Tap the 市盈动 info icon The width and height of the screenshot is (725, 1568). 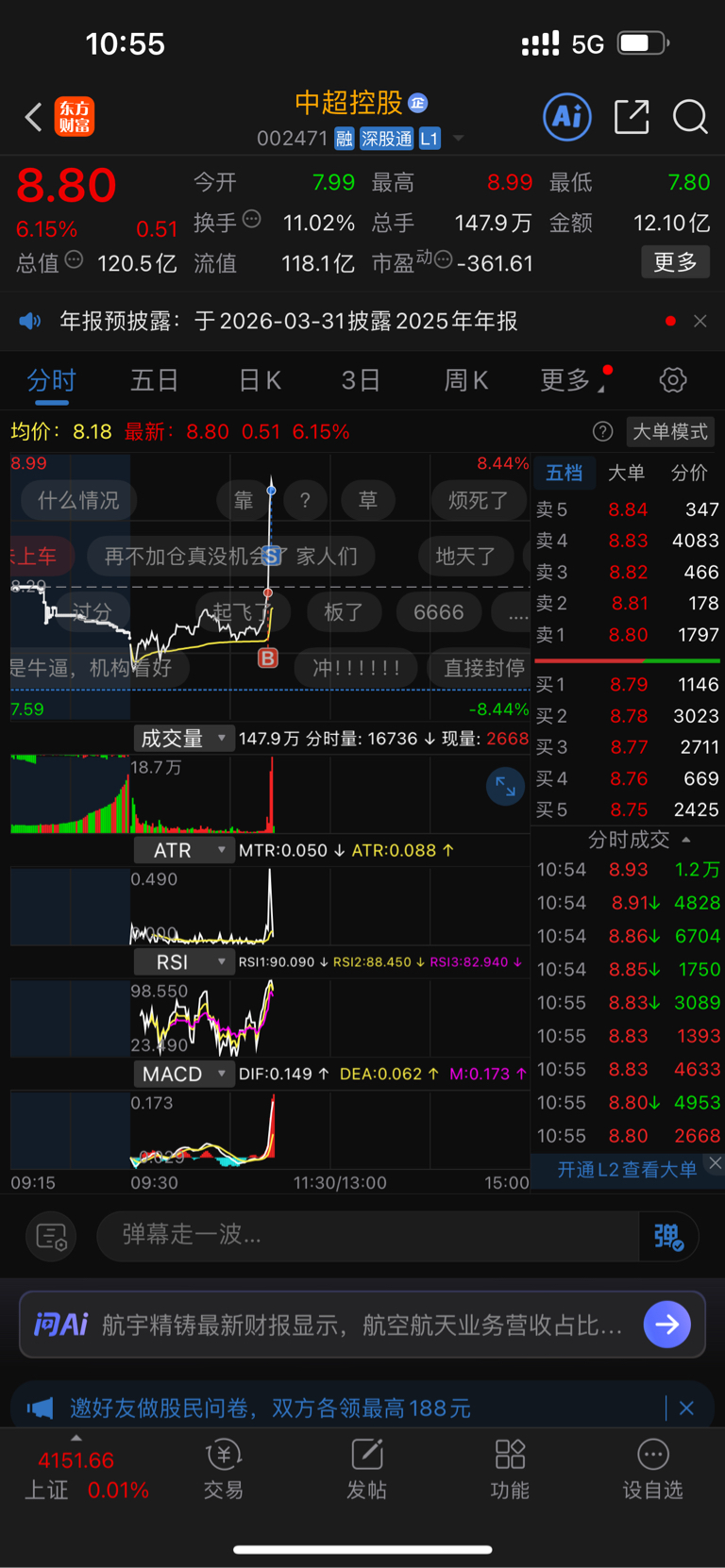443,259
